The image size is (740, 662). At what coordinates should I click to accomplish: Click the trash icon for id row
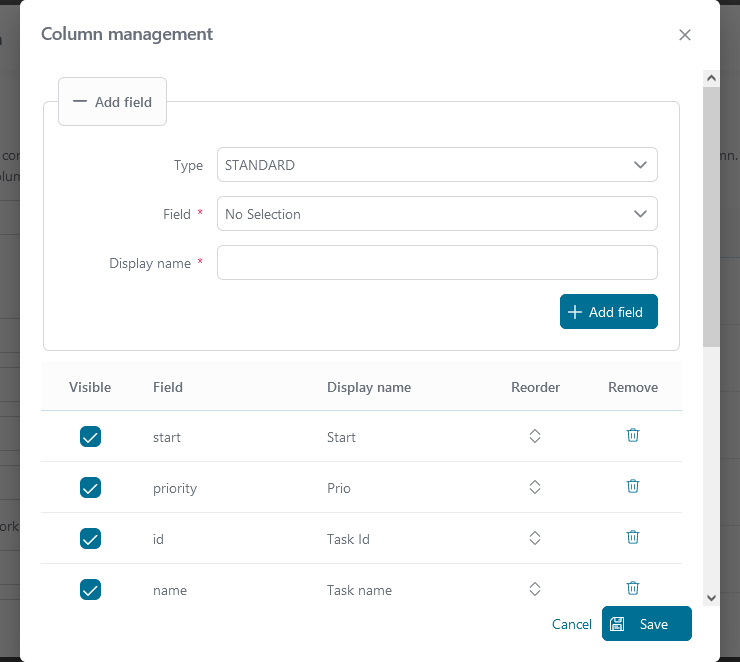tap(632, 538)
